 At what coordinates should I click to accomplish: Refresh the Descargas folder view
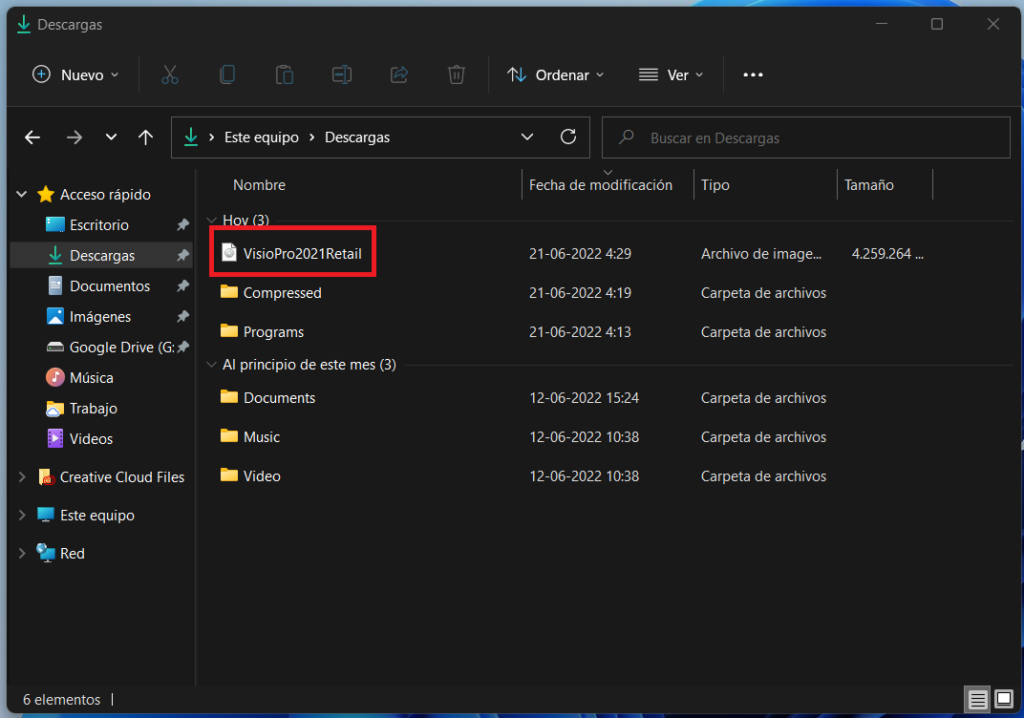pyautogui.click(x=568, y=137)
